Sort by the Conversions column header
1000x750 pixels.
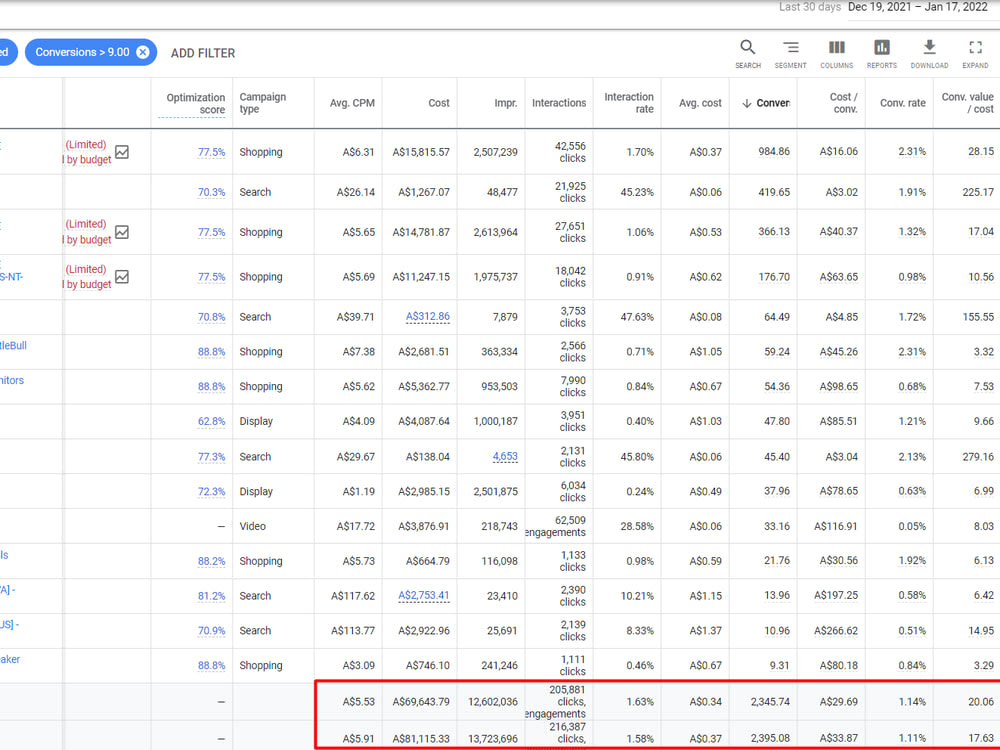(x=766, y=103)
